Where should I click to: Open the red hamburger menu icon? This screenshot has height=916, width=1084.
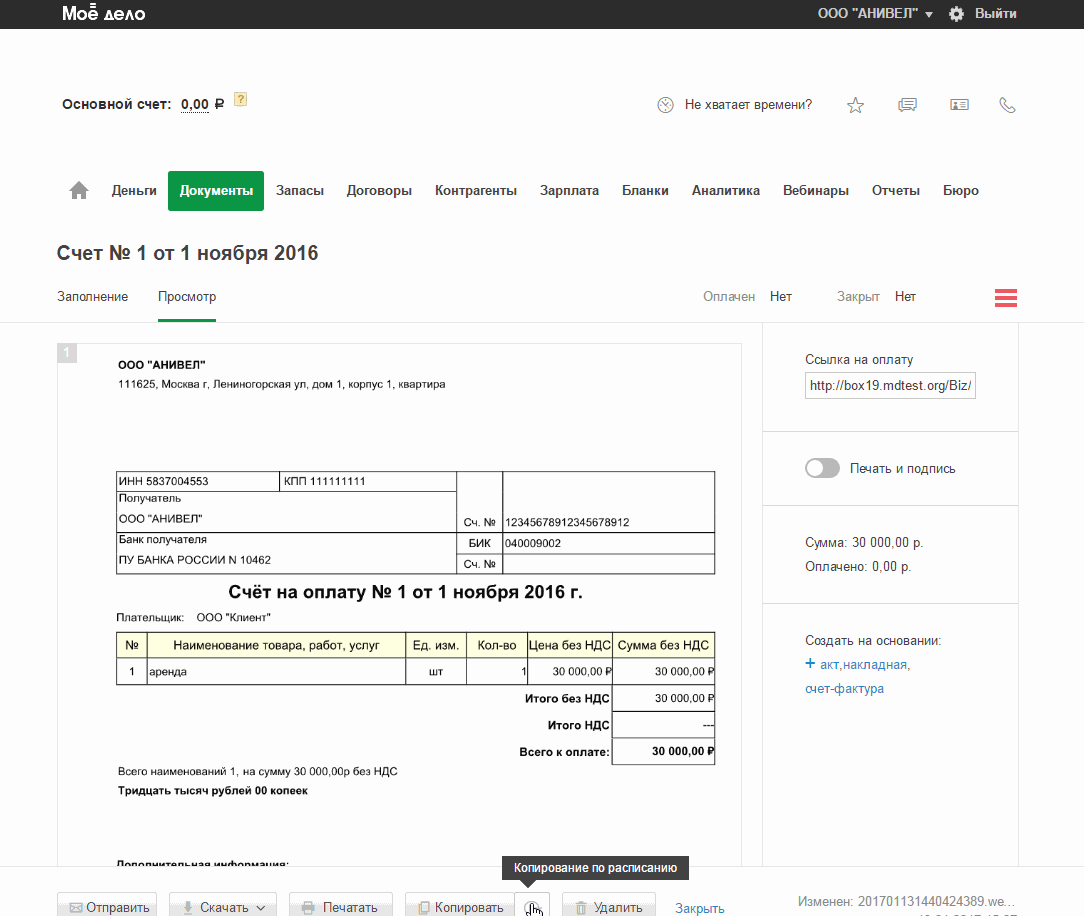tap(1005, 297)
